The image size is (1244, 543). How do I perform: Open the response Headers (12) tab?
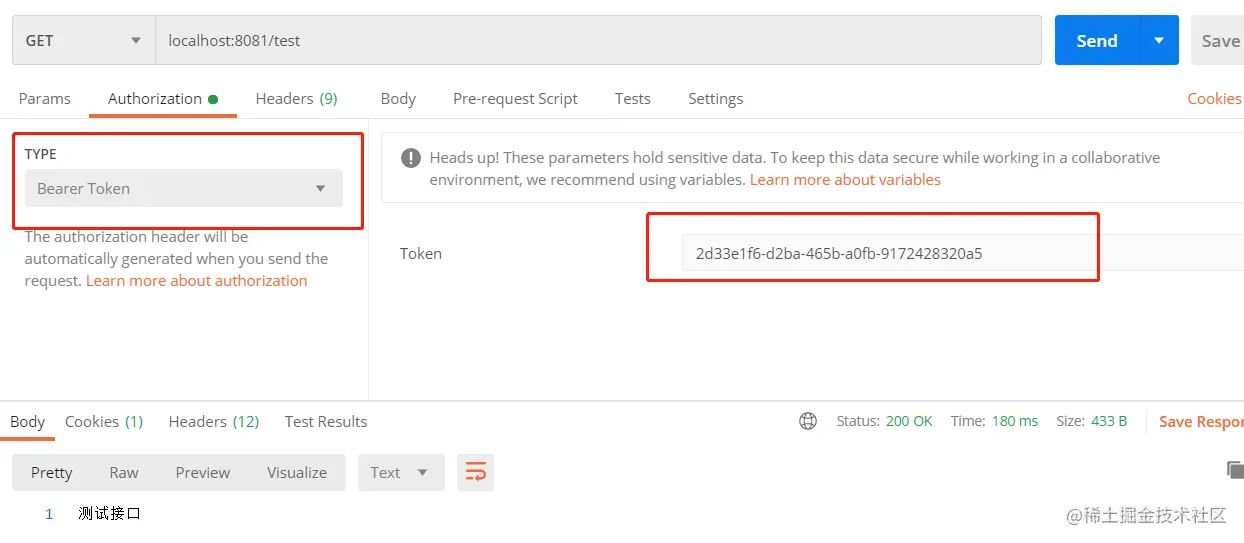tap(214, 421)
